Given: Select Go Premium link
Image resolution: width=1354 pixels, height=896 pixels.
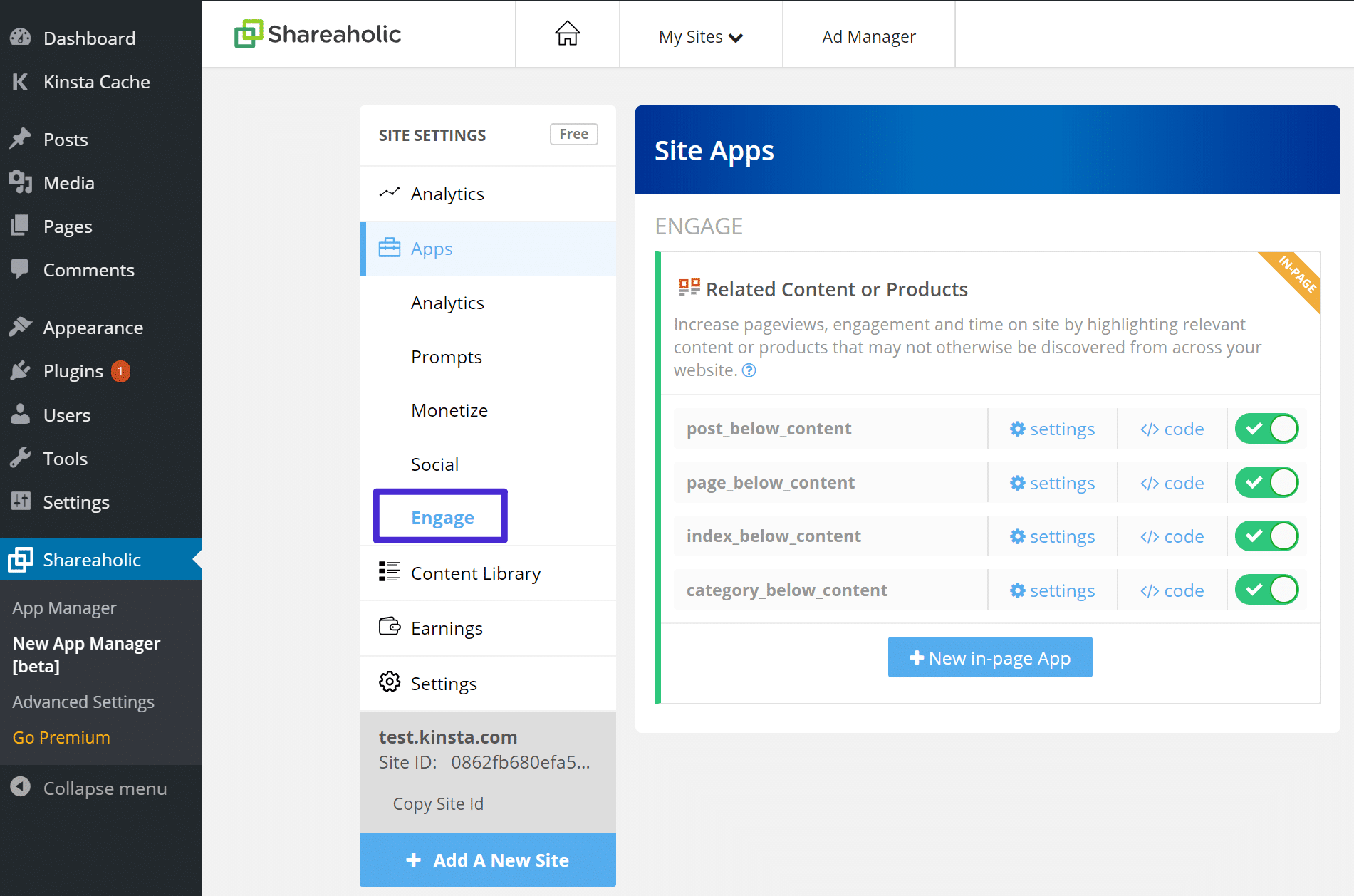Looking at the screenshot, I should coord(61,737).
